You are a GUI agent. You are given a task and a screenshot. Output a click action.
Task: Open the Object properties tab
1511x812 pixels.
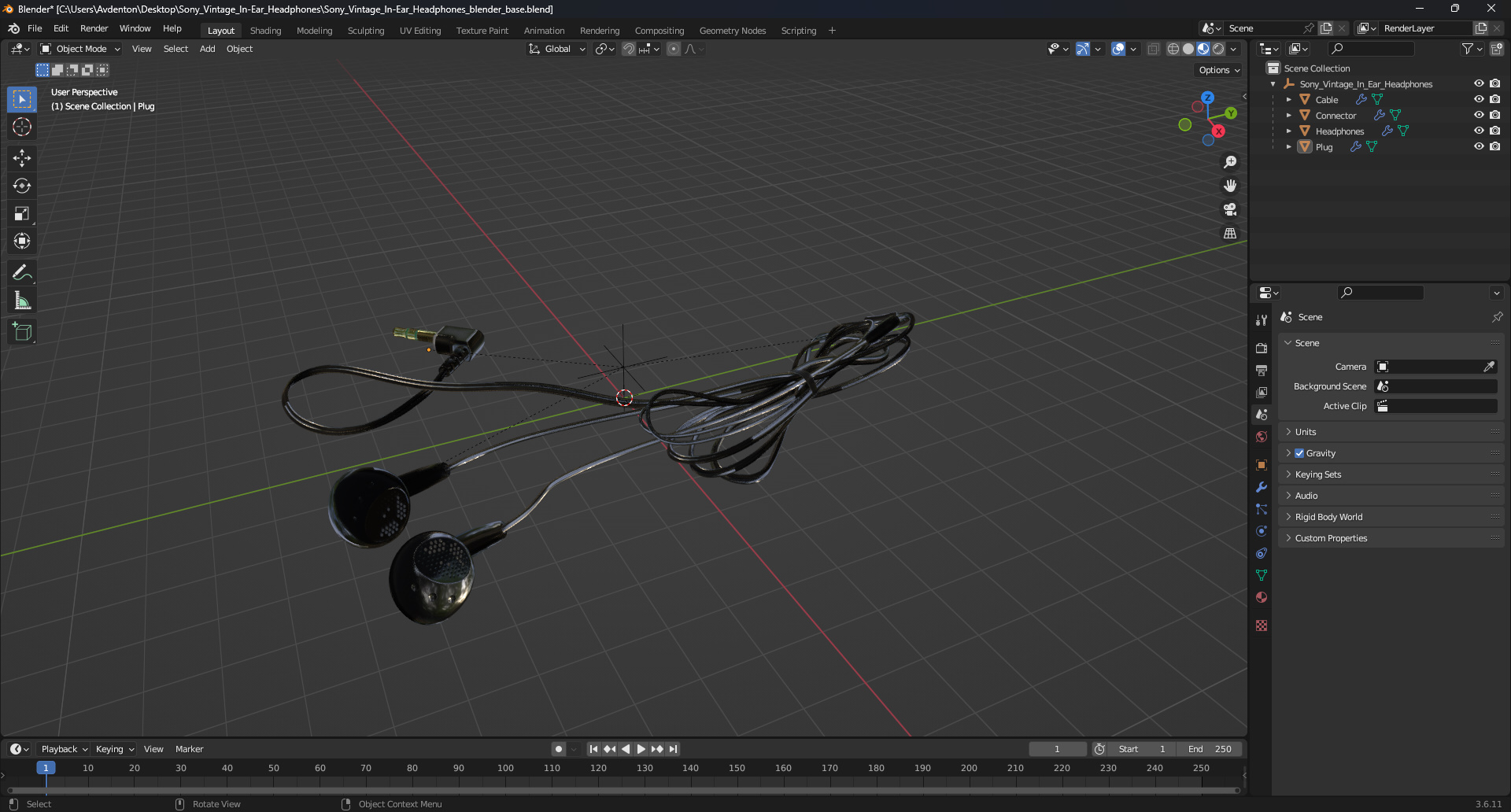(x=1262, y=465)
